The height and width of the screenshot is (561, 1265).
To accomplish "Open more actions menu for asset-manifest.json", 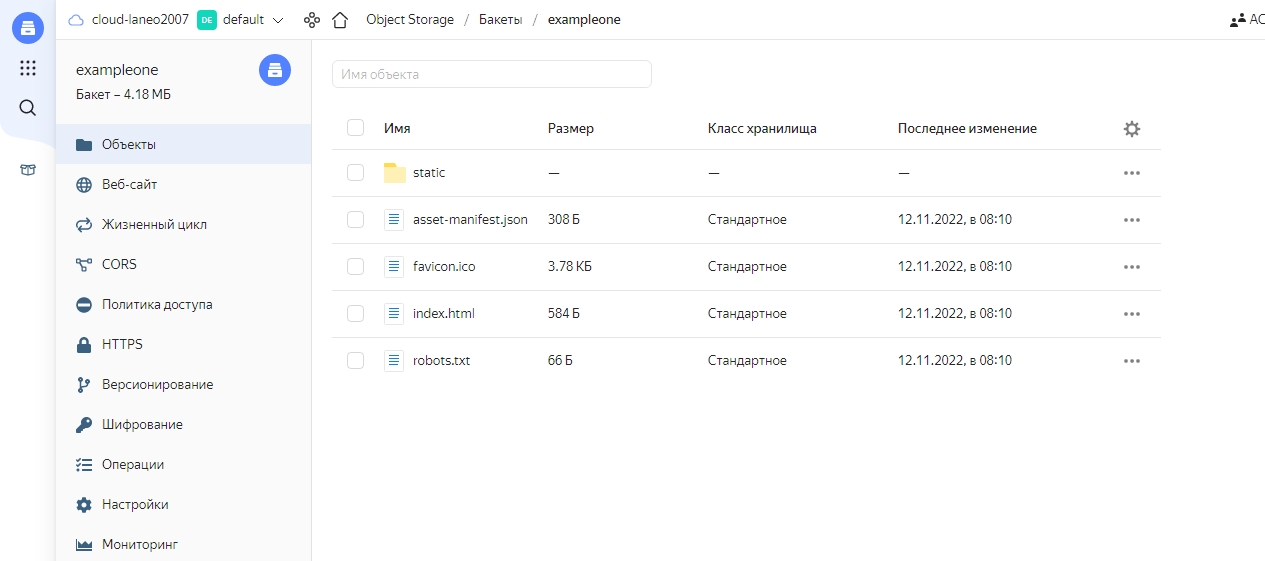I will coord(1131,220).
